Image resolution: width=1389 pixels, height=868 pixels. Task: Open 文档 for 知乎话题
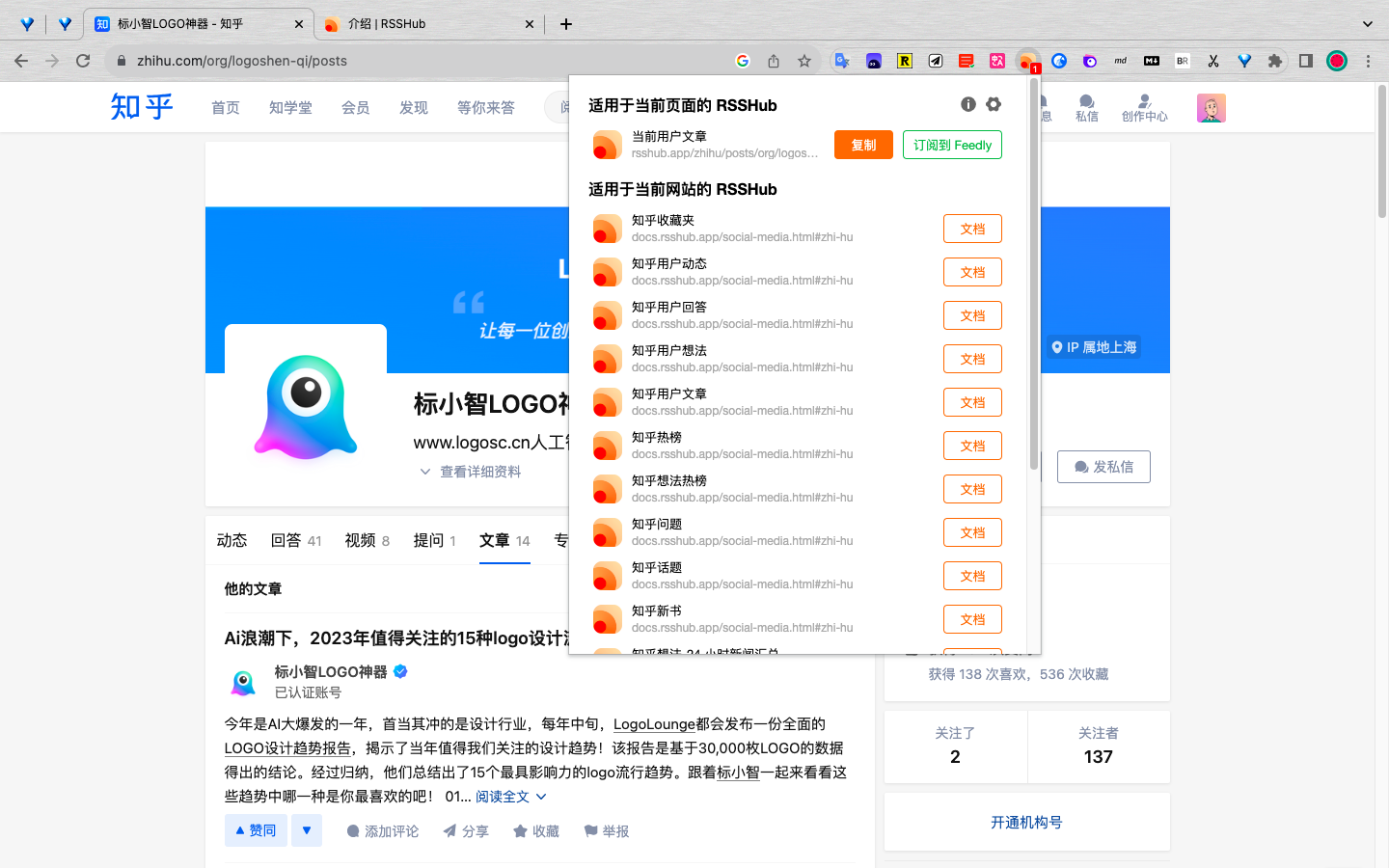[x=972, y=576]
